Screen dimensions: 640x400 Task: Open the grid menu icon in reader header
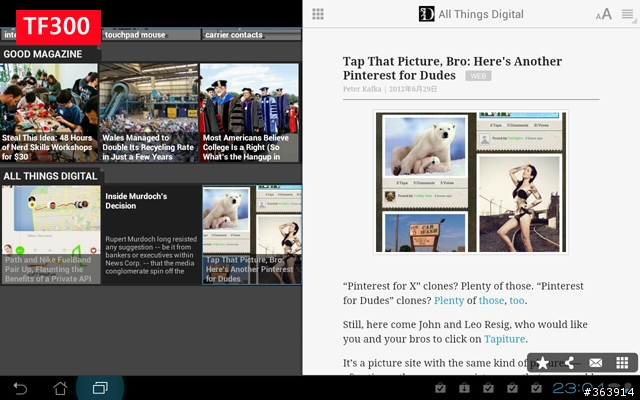coord(318,14)
